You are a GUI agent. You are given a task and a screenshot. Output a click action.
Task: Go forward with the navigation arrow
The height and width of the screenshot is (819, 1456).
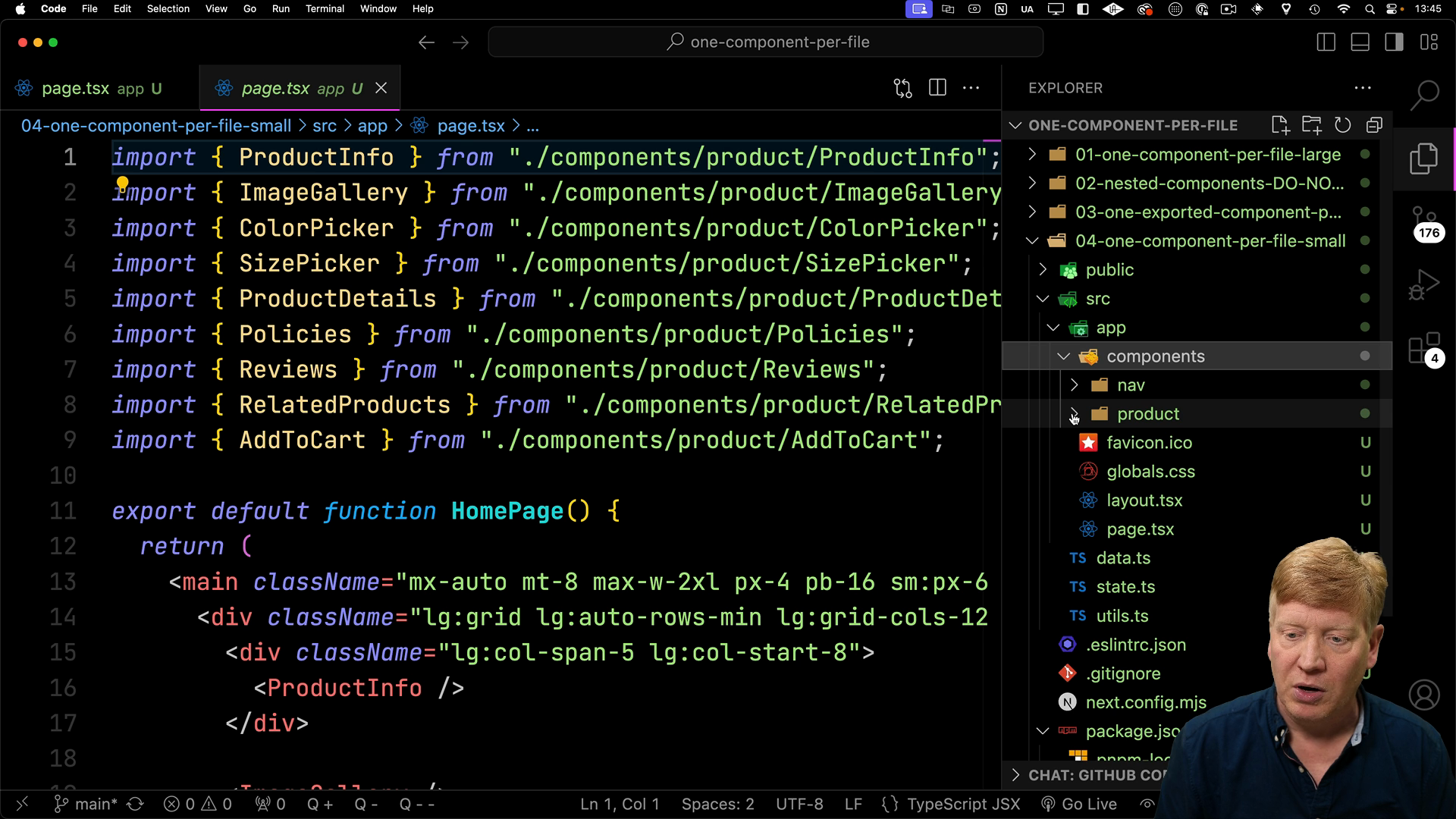(460, 42)
